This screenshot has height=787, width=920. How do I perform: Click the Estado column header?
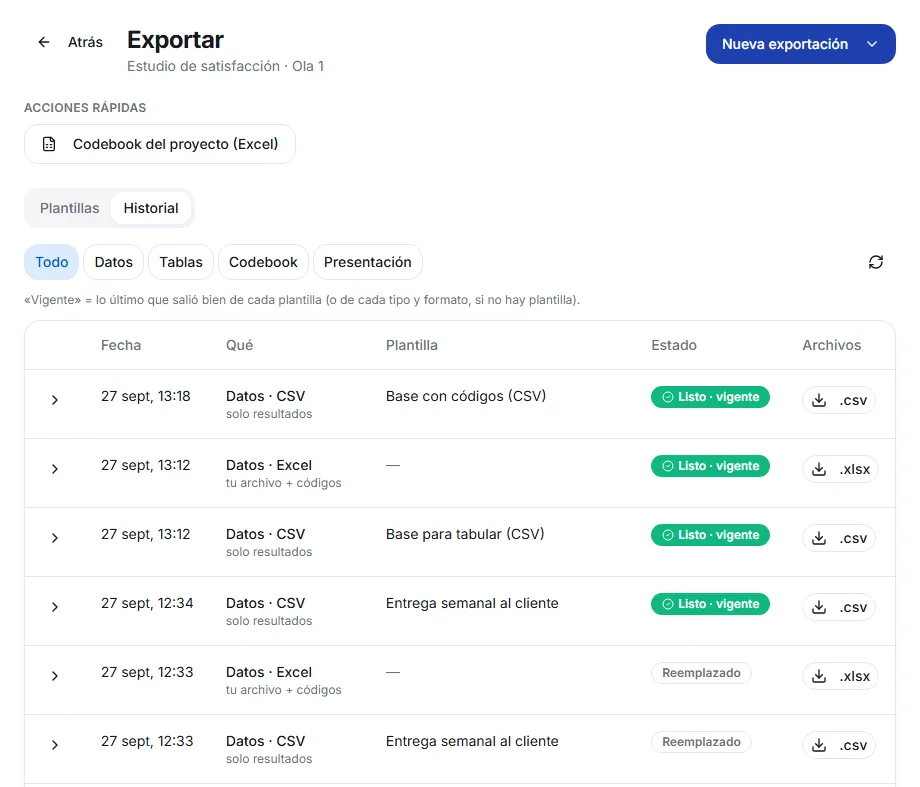point(674,345)
